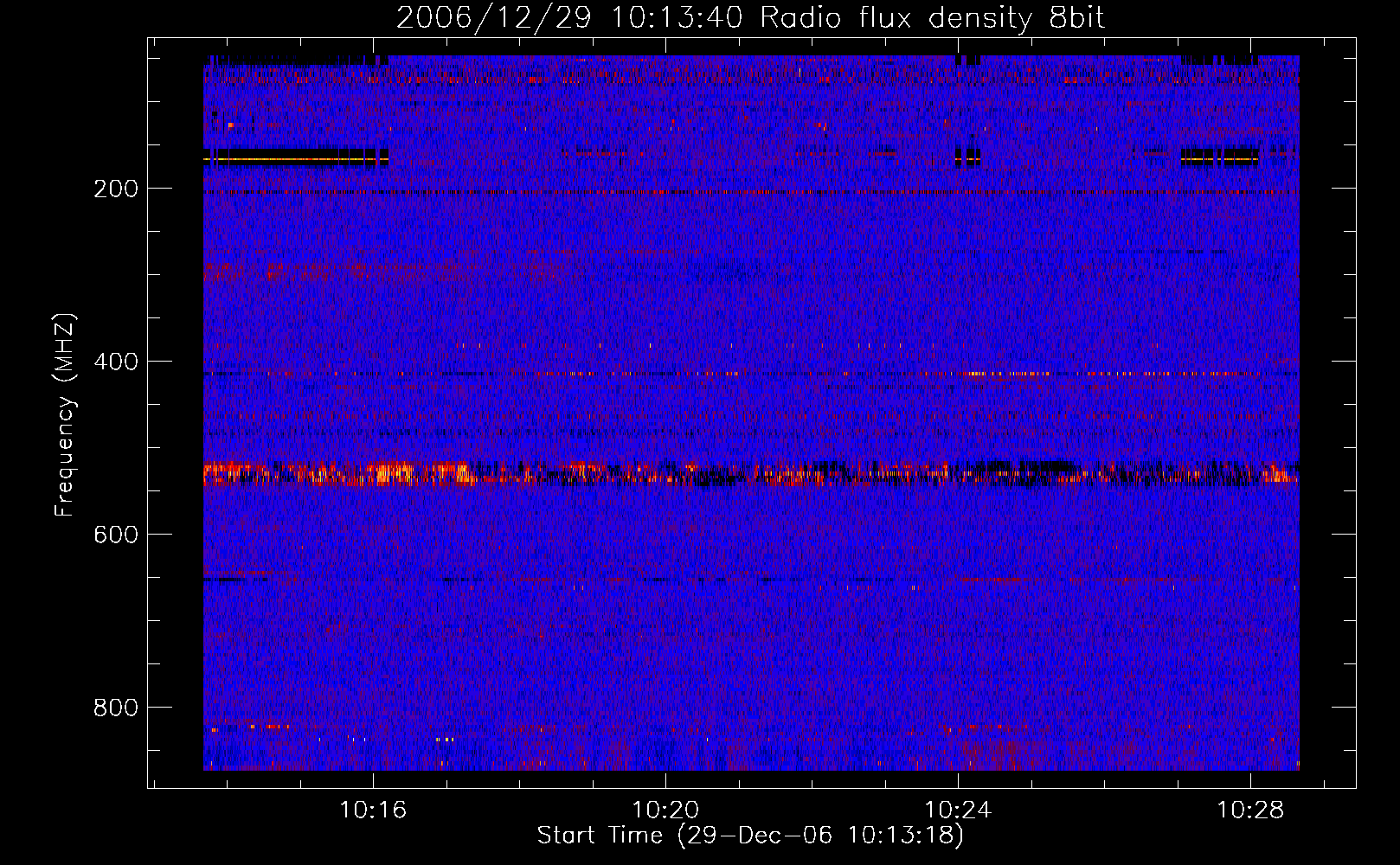Click the 10:24 time tick label

958,811
